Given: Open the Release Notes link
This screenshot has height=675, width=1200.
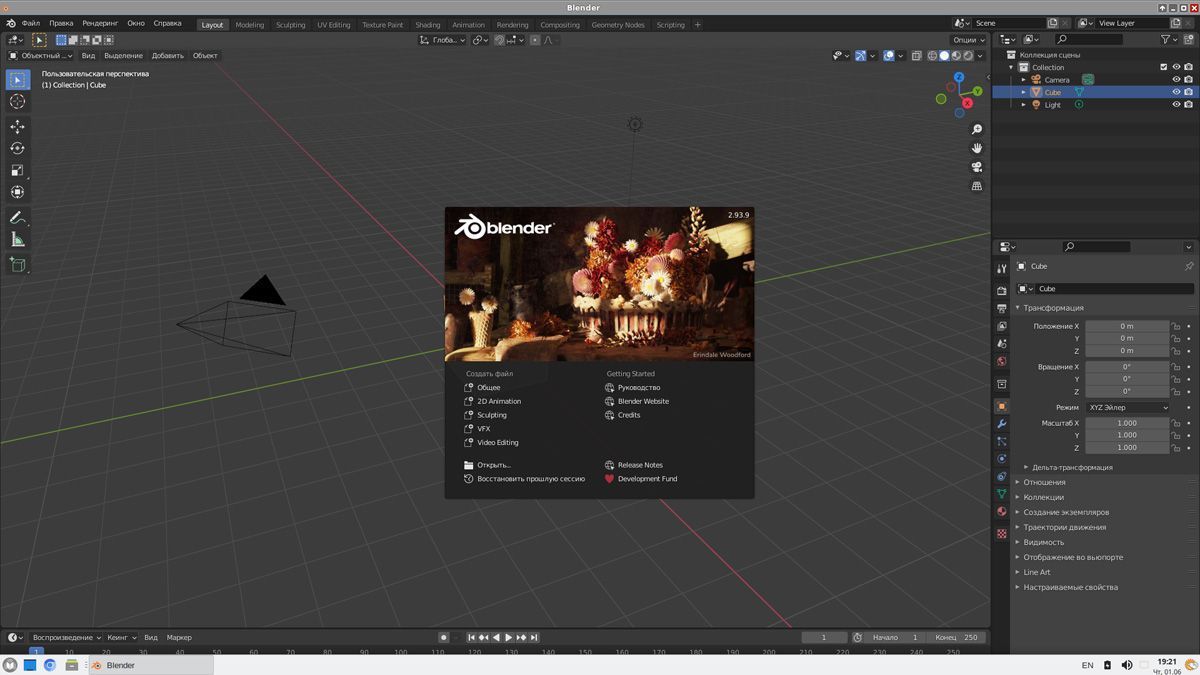Looking at the screenshot, I should pos(640,465).
